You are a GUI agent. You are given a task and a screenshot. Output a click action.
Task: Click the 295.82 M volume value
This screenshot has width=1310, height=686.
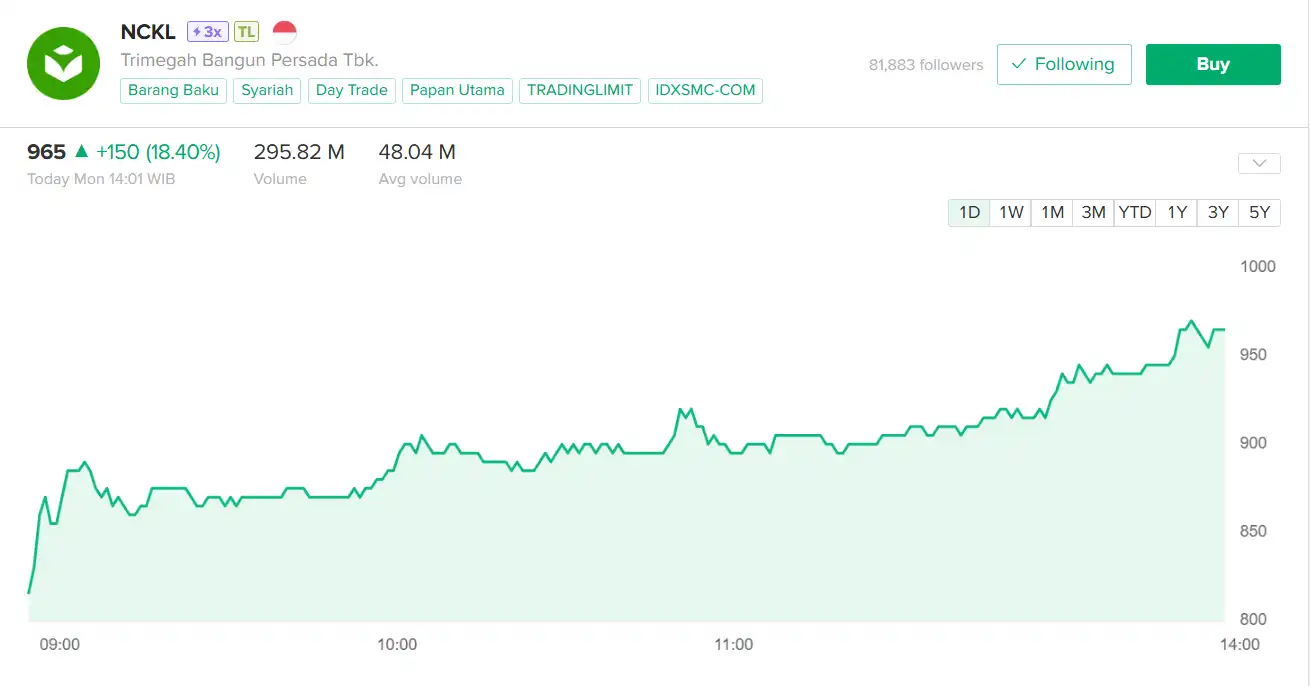click(299, 152)
